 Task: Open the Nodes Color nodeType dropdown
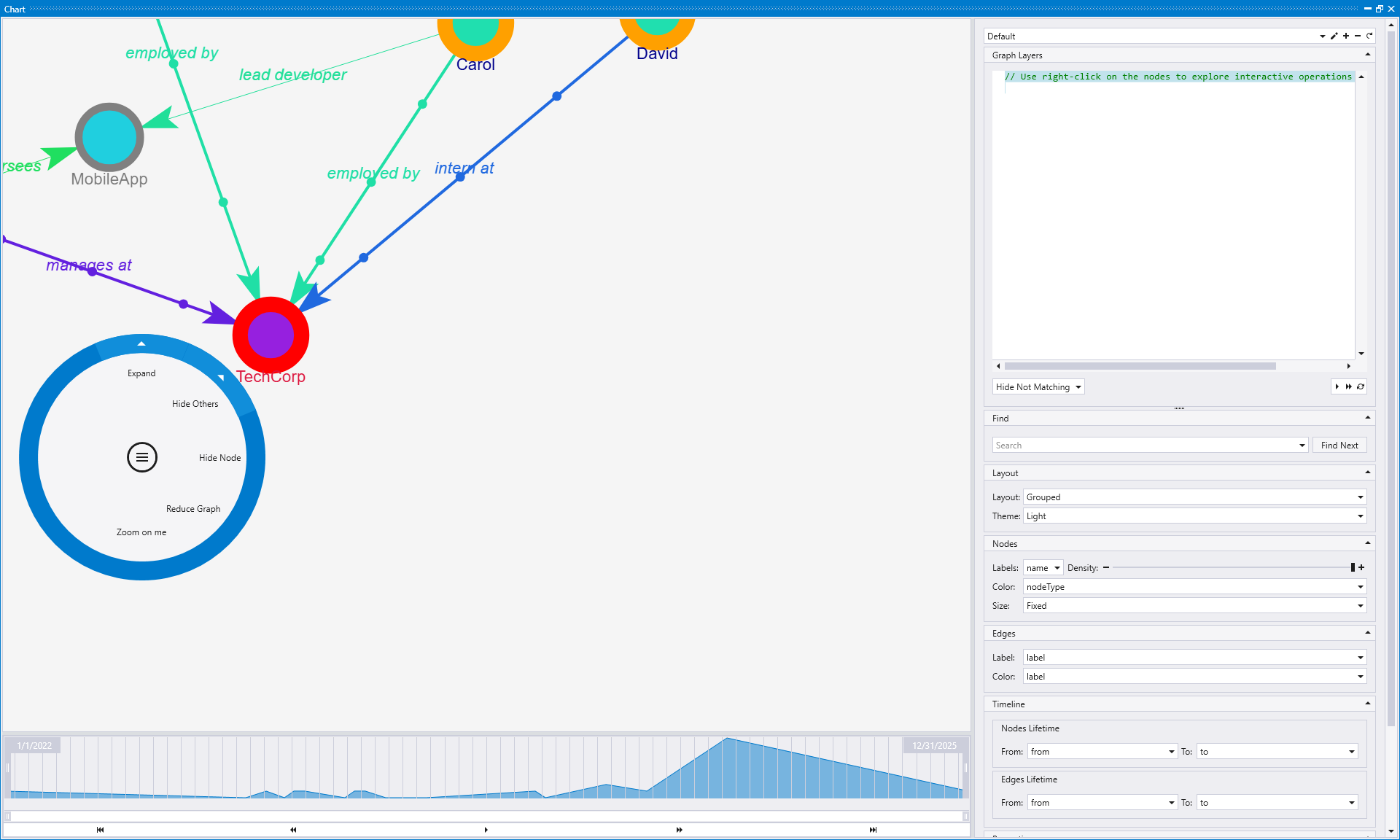tap(1194, 586)
